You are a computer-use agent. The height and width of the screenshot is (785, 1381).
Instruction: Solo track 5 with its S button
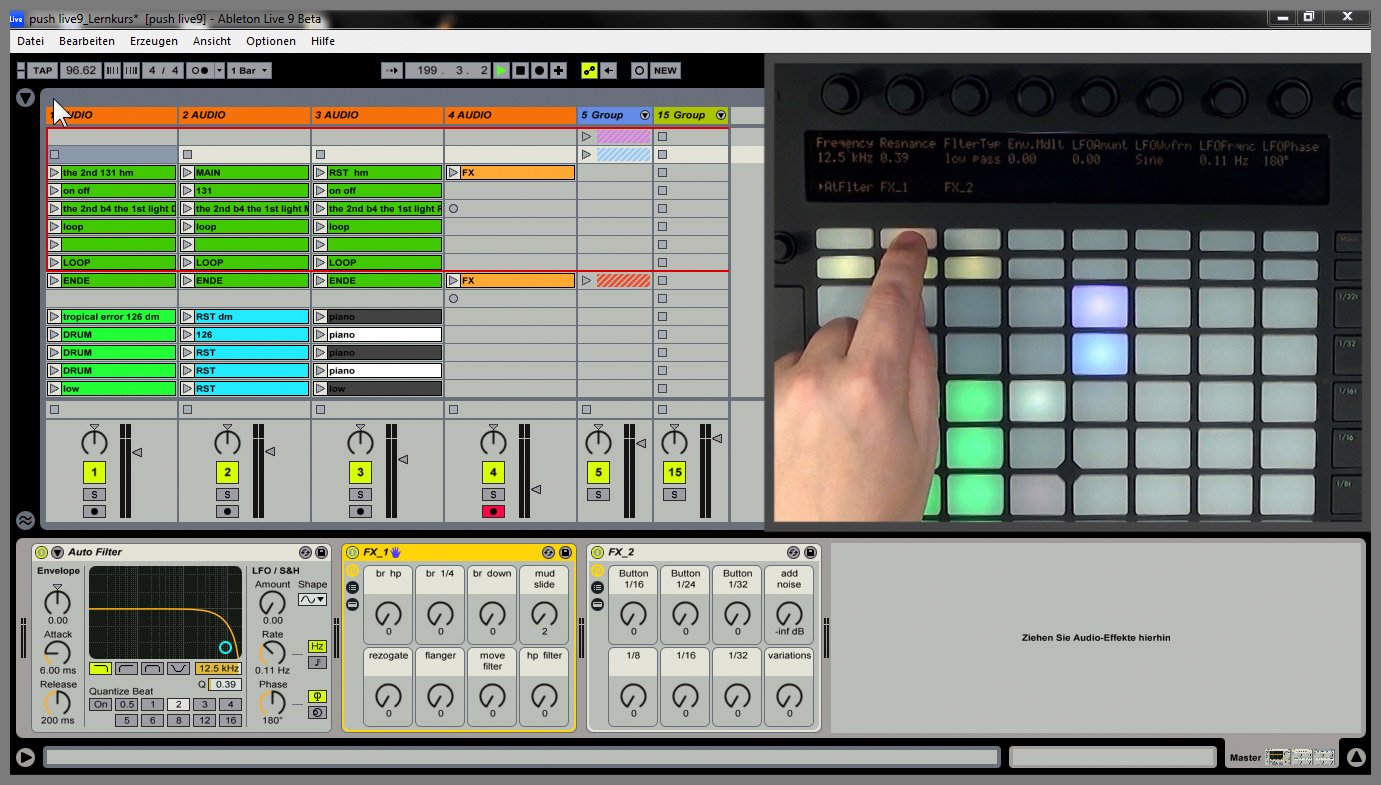(598, 495)
